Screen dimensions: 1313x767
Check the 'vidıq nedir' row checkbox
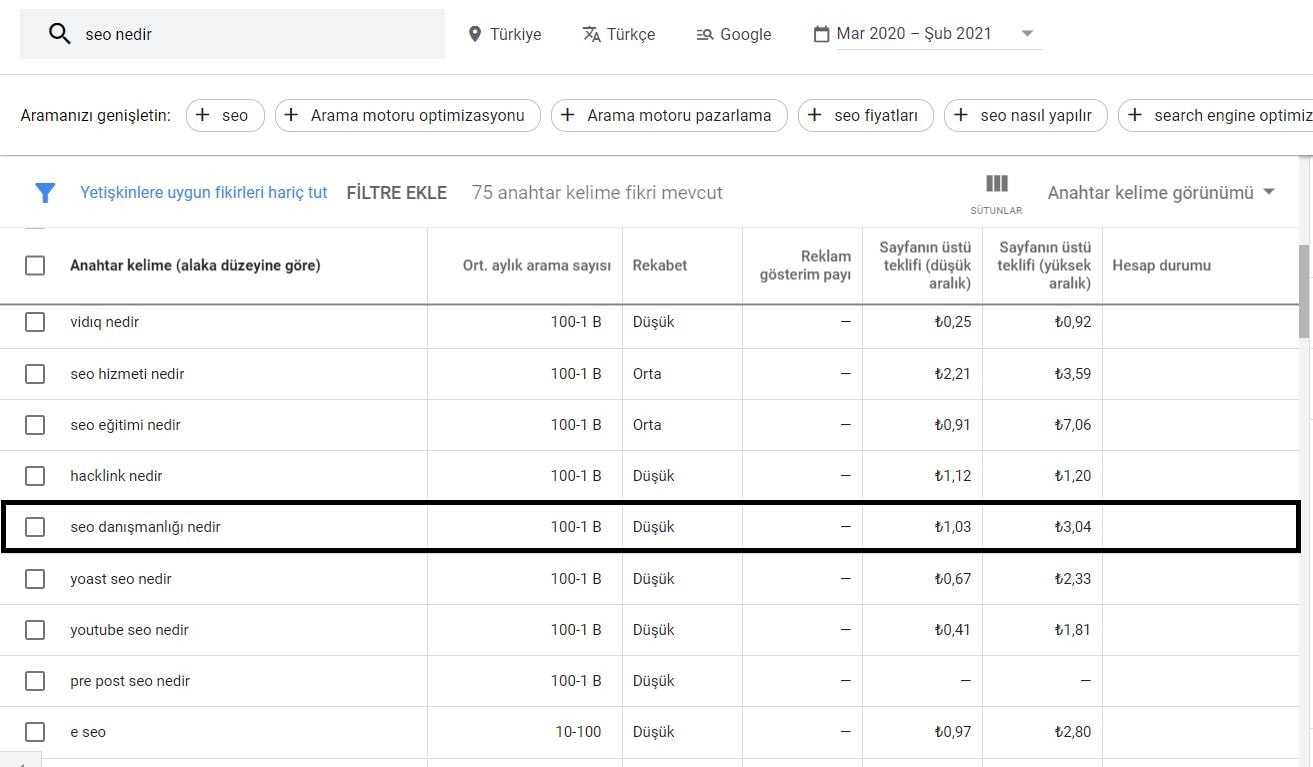coord(35,322)
